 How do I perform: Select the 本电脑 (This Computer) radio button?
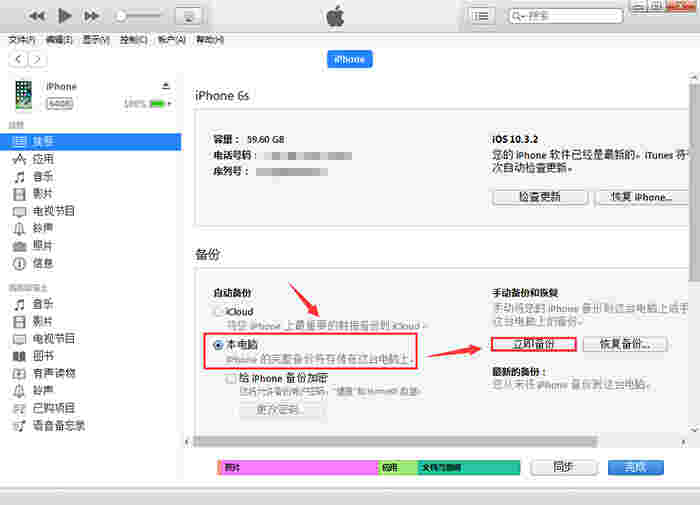[218, 345]
